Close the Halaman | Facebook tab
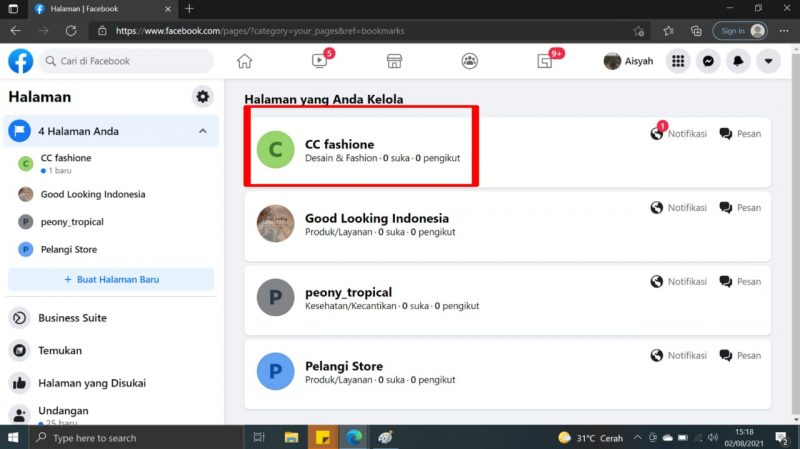Image resolution: width=800 pixels, height=449 pixels. point(168,9)
